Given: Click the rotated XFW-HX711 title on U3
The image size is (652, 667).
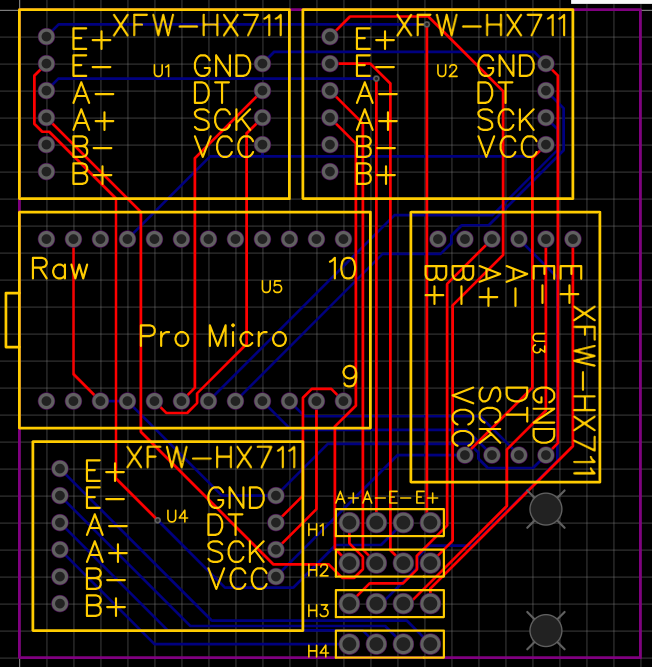Looking at the screenshot, I should pyautogui.click(x=584, y=390).
